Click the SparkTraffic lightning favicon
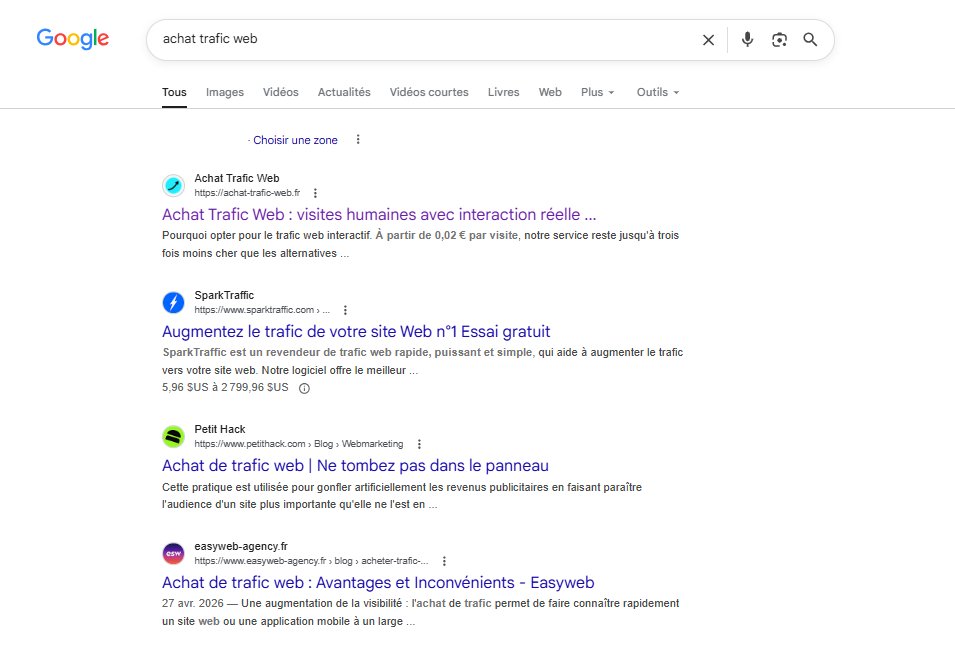This screenshot has height=645, width=955. coord(174,302)
